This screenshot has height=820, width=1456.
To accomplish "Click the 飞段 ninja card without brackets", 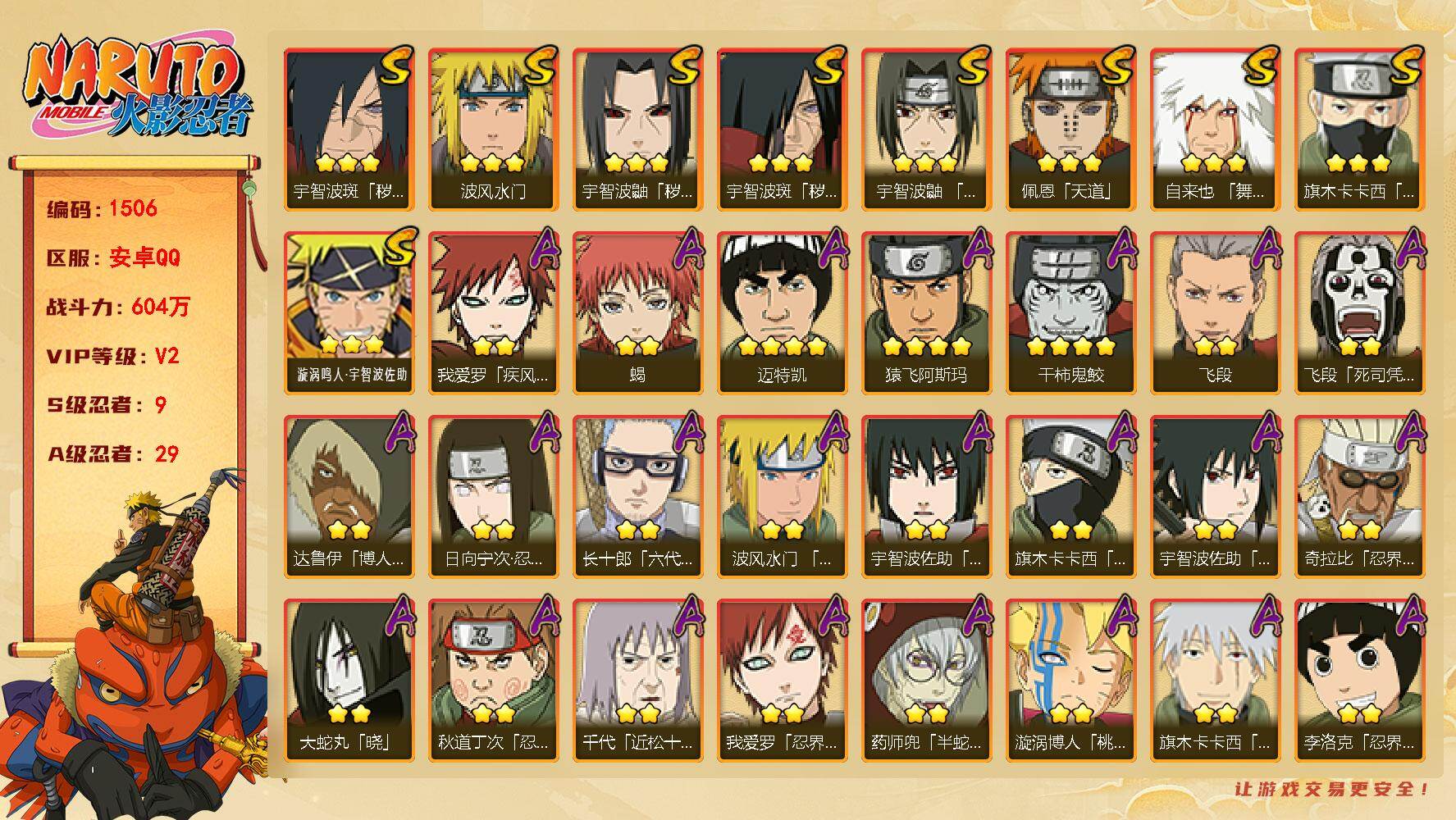I will pos(1215,313).
